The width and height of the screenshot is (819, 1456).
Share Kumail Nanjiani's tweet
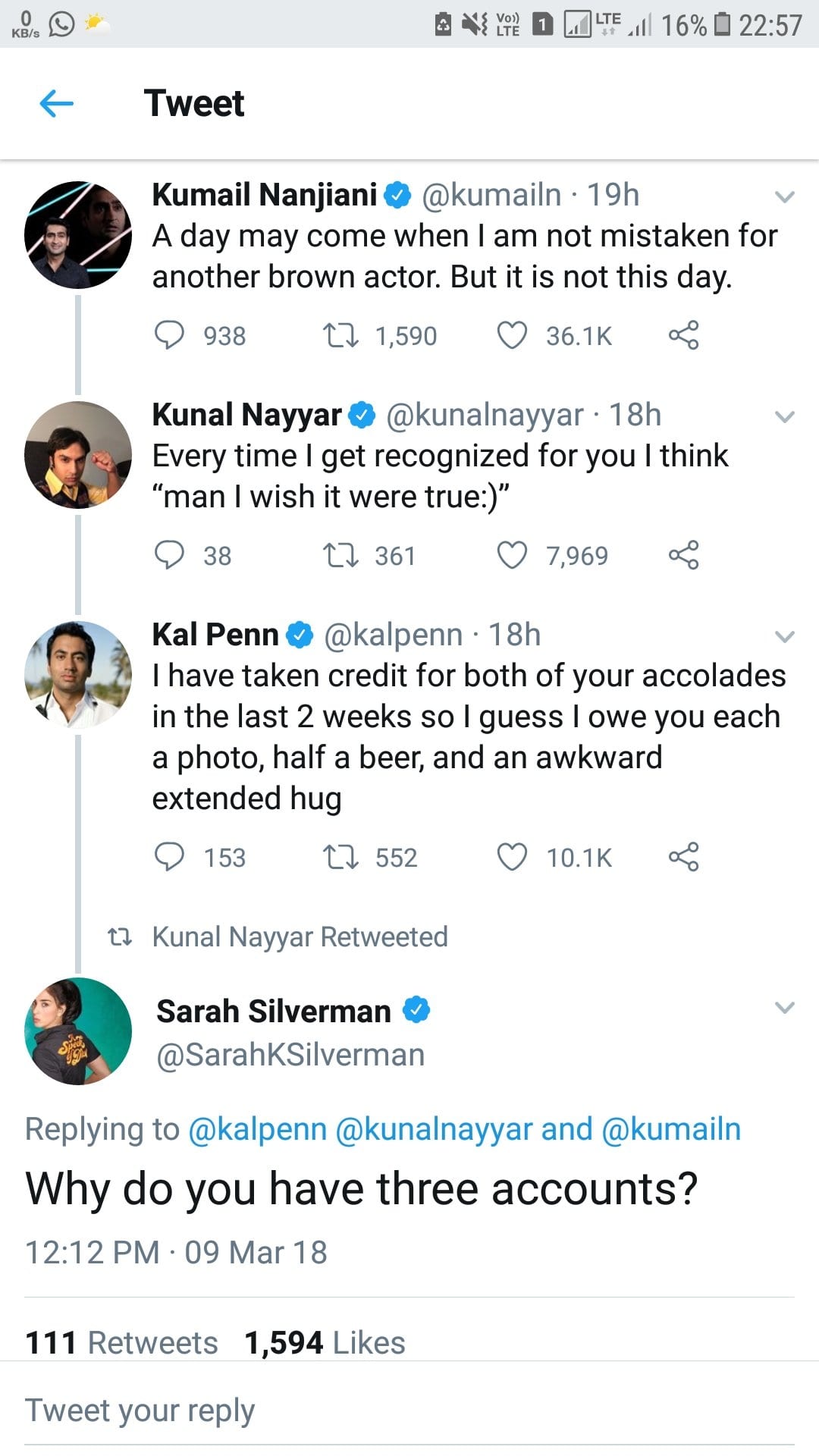[683, 335]
